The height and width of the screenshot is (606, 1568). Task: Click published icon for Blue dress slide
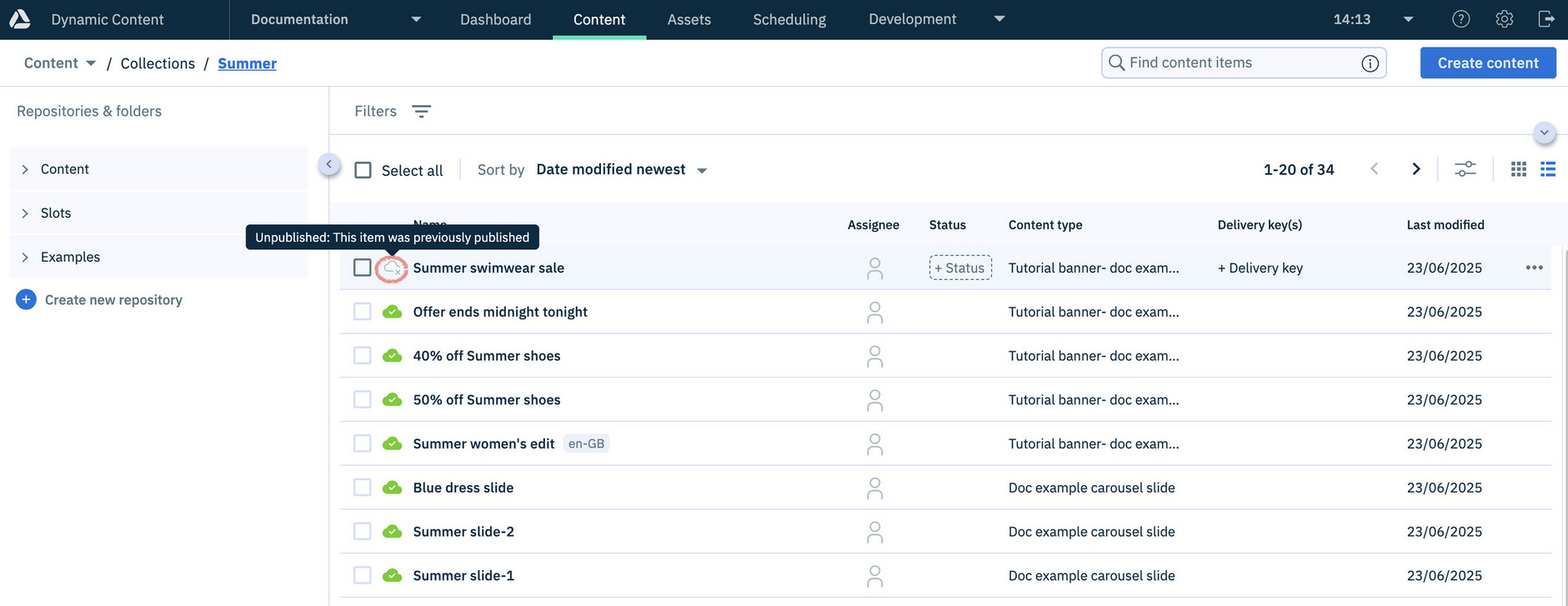[x=392, y=488]
